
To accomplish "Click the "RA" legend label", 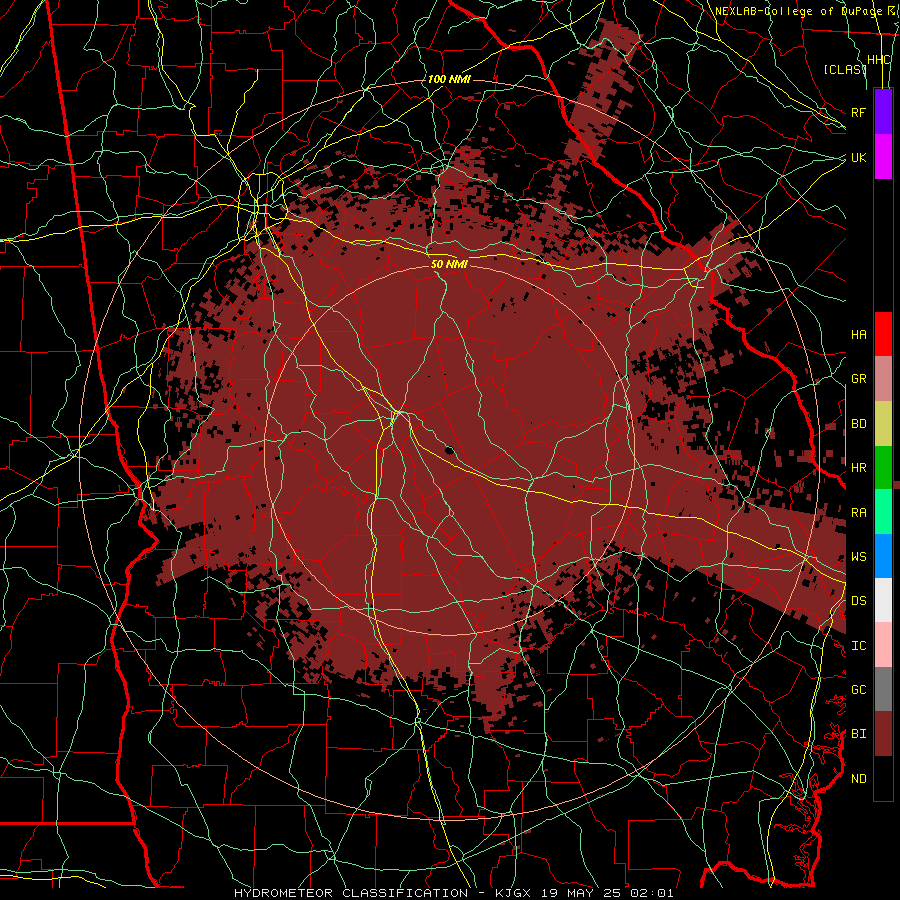I will tap(858, 513).
